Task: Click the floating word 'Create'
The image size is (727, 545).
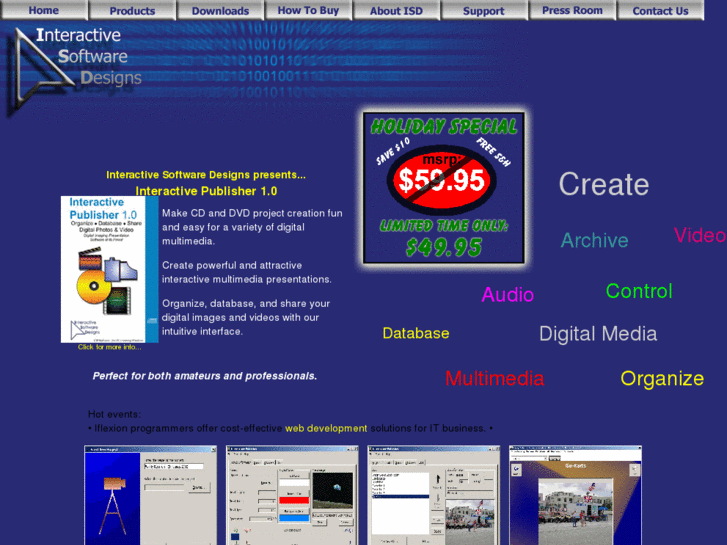Action: tap(604, 184)
